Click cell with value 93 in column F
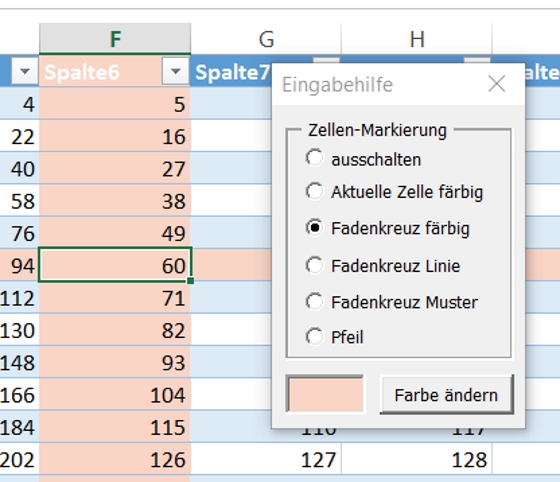The image size is (560, 482). tap(115, 362)
